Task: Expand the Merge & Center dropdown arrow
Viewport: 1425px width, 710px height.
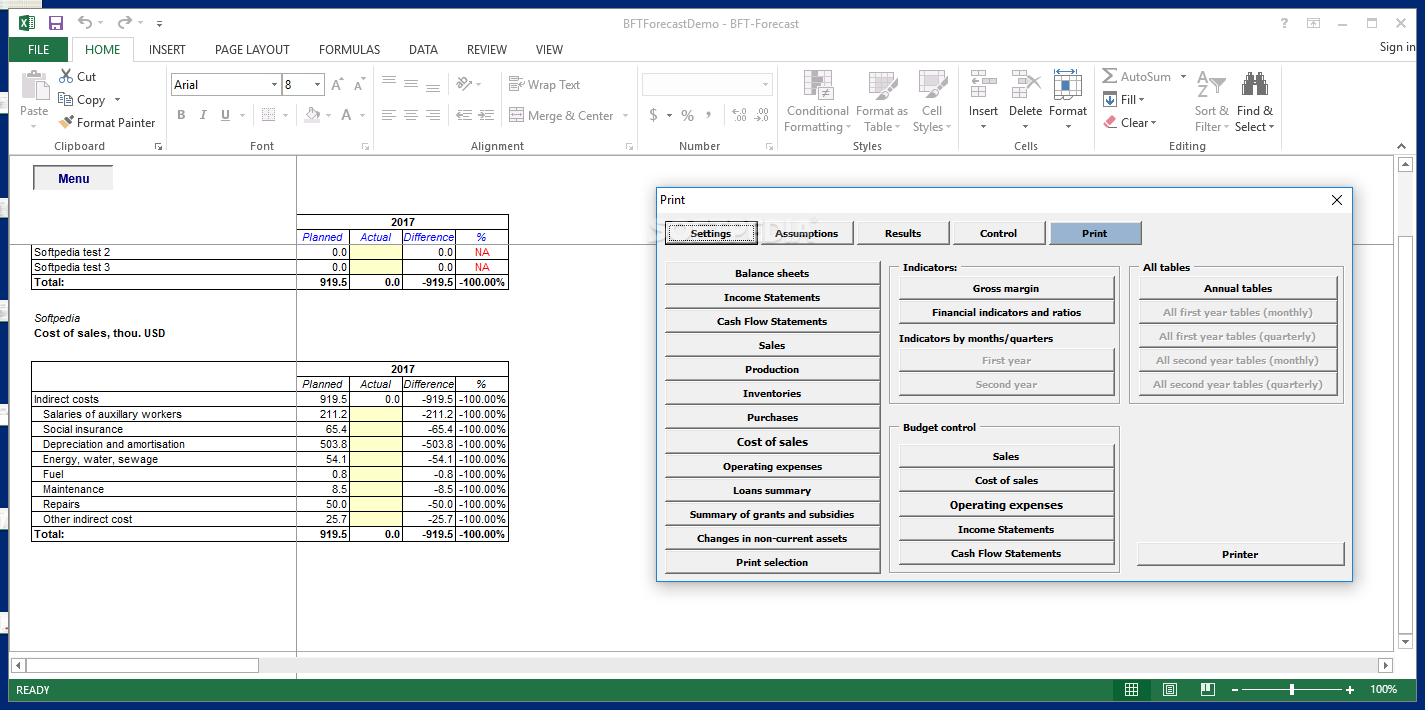Action: (626, 116)
